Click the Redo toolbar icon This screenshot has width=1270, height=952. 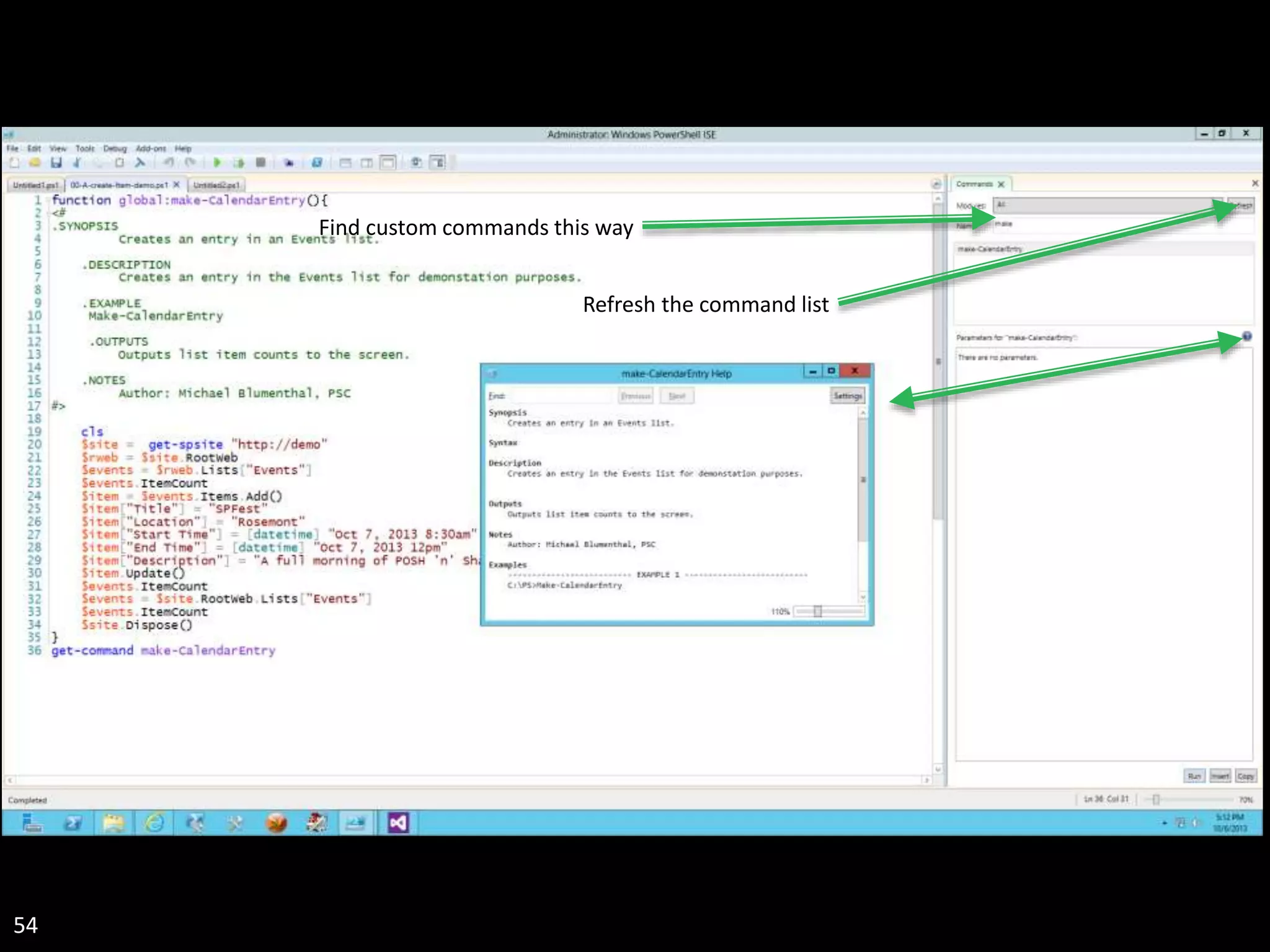coord(190,163)
